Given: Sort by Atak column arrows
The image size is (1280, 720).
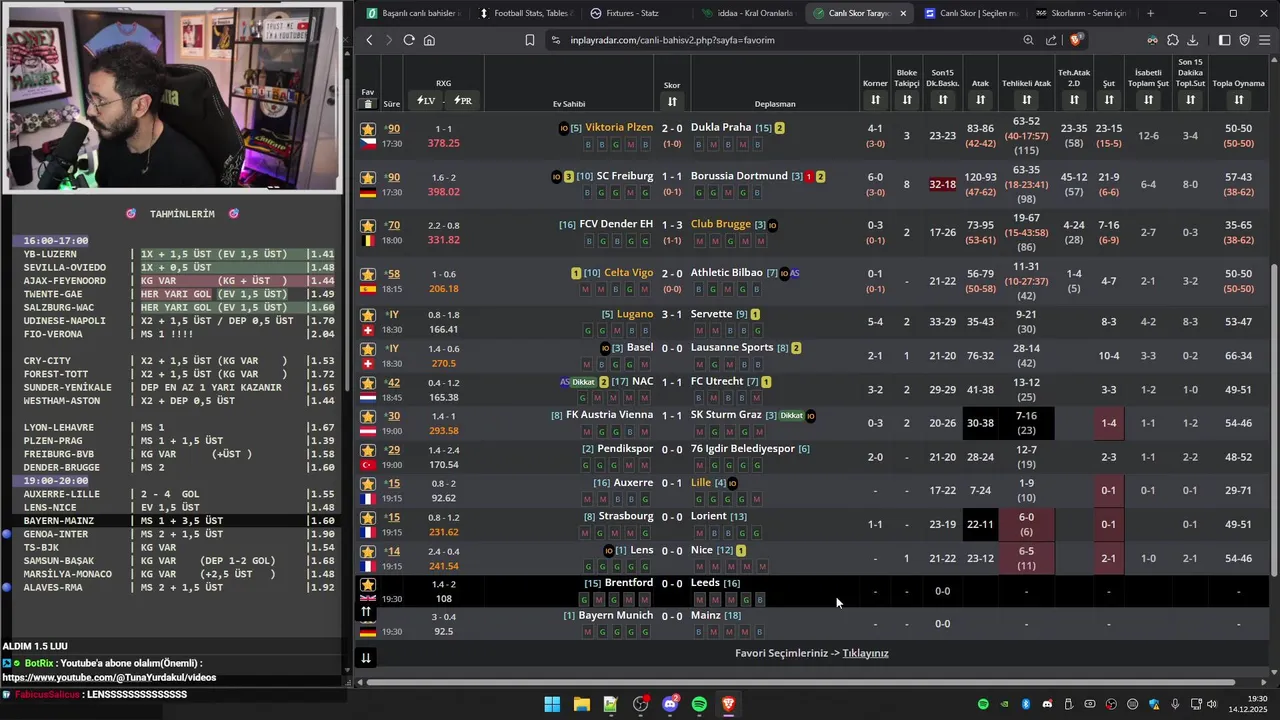Looking at the screenshot, I should (x=980, y=100).
